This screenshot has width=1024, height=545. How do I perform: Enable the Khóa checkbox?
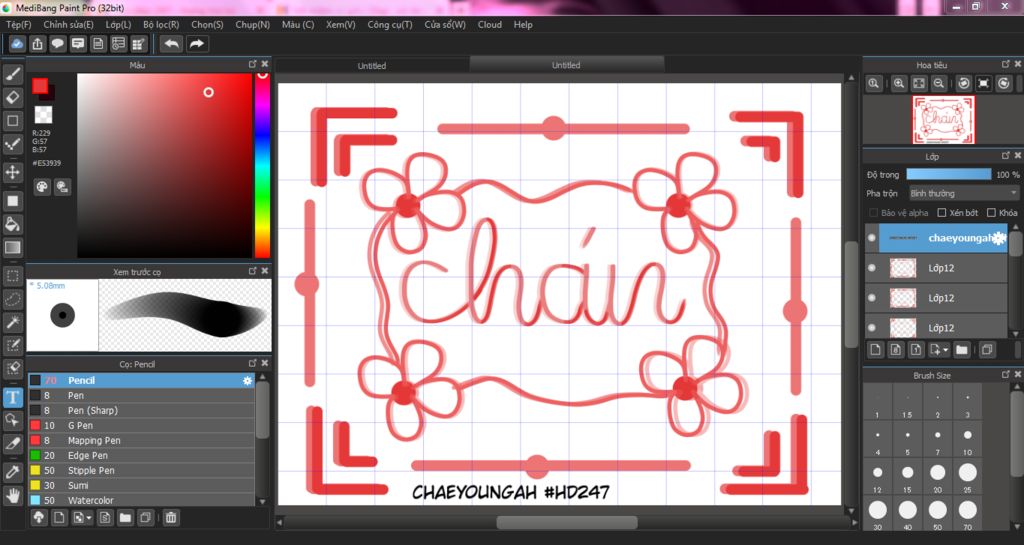tap(991, 213)
